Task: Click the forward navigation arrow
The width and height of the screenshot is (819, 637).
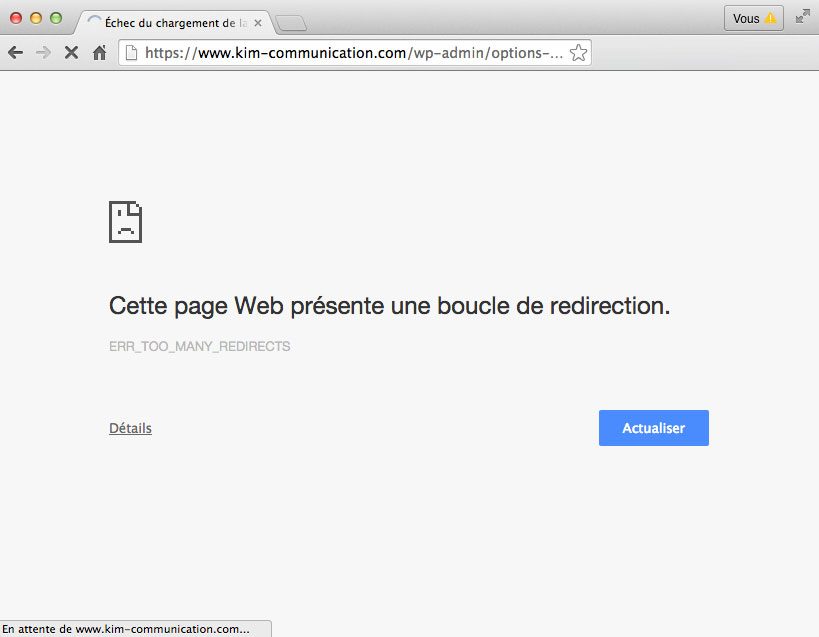Action: (x=43, y=53)
